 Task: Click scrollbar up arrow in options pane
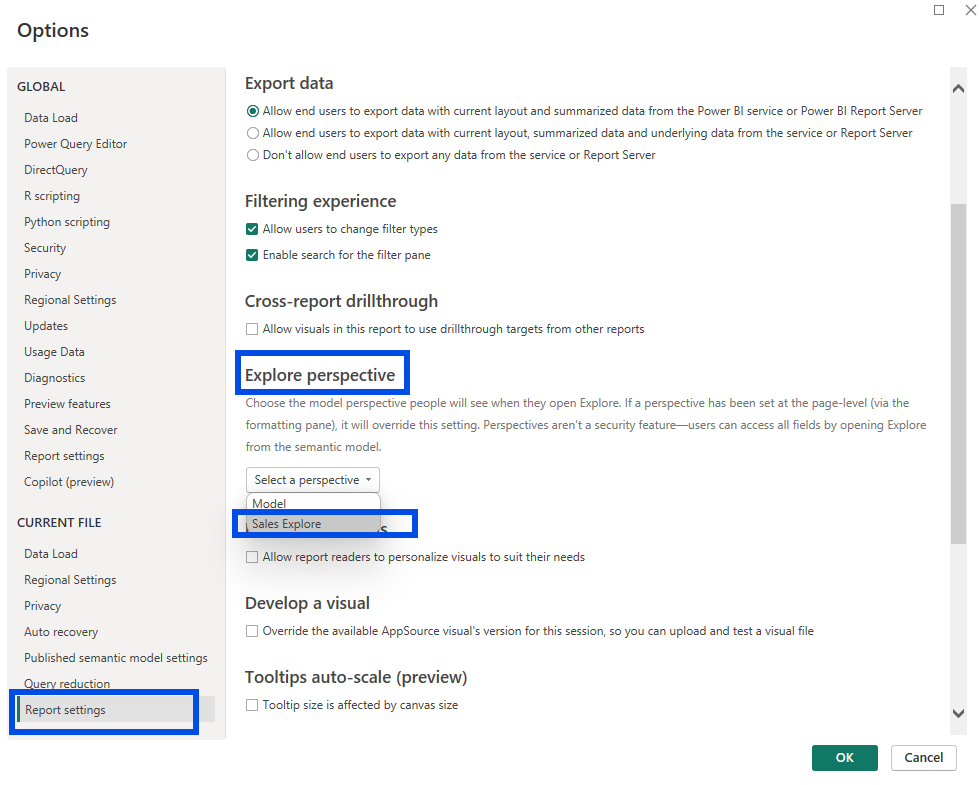[x=958, y=89]
